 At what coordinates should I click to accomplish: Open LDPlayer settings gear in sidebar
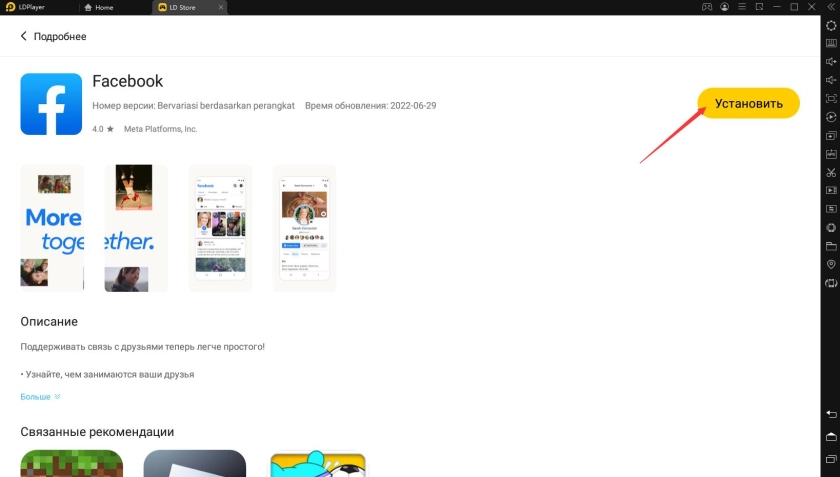tap(830, 25)
